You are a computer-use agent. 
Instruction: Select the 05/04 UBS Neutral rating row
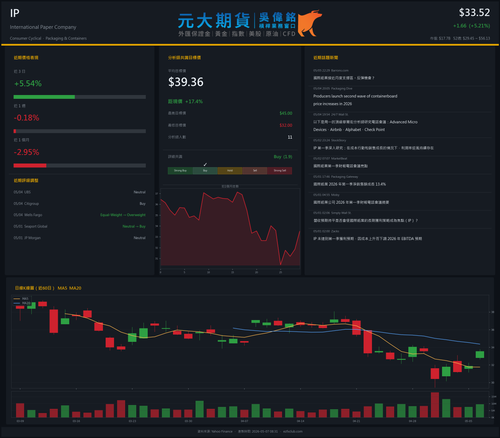click(x=80, y=192)
